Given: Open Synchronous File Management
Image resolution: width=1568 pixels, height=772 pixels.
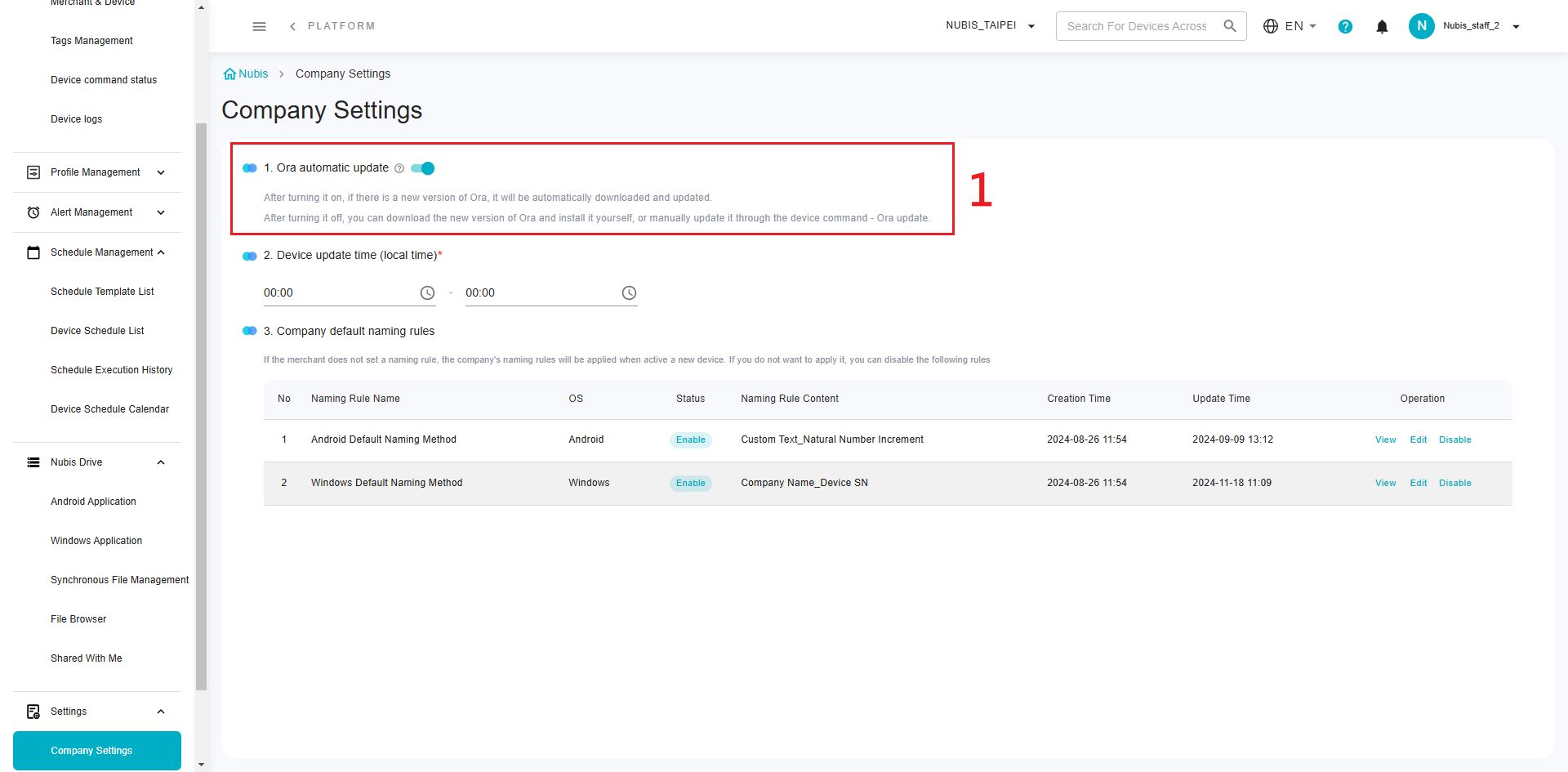Looking at the screenshot, I should tap(119, 580).
